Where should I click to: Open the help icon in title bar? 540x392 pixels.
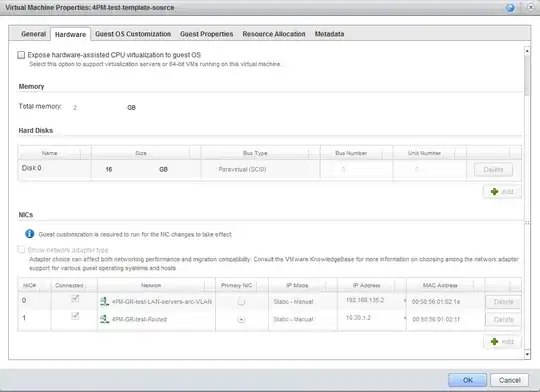coord(510,8)
